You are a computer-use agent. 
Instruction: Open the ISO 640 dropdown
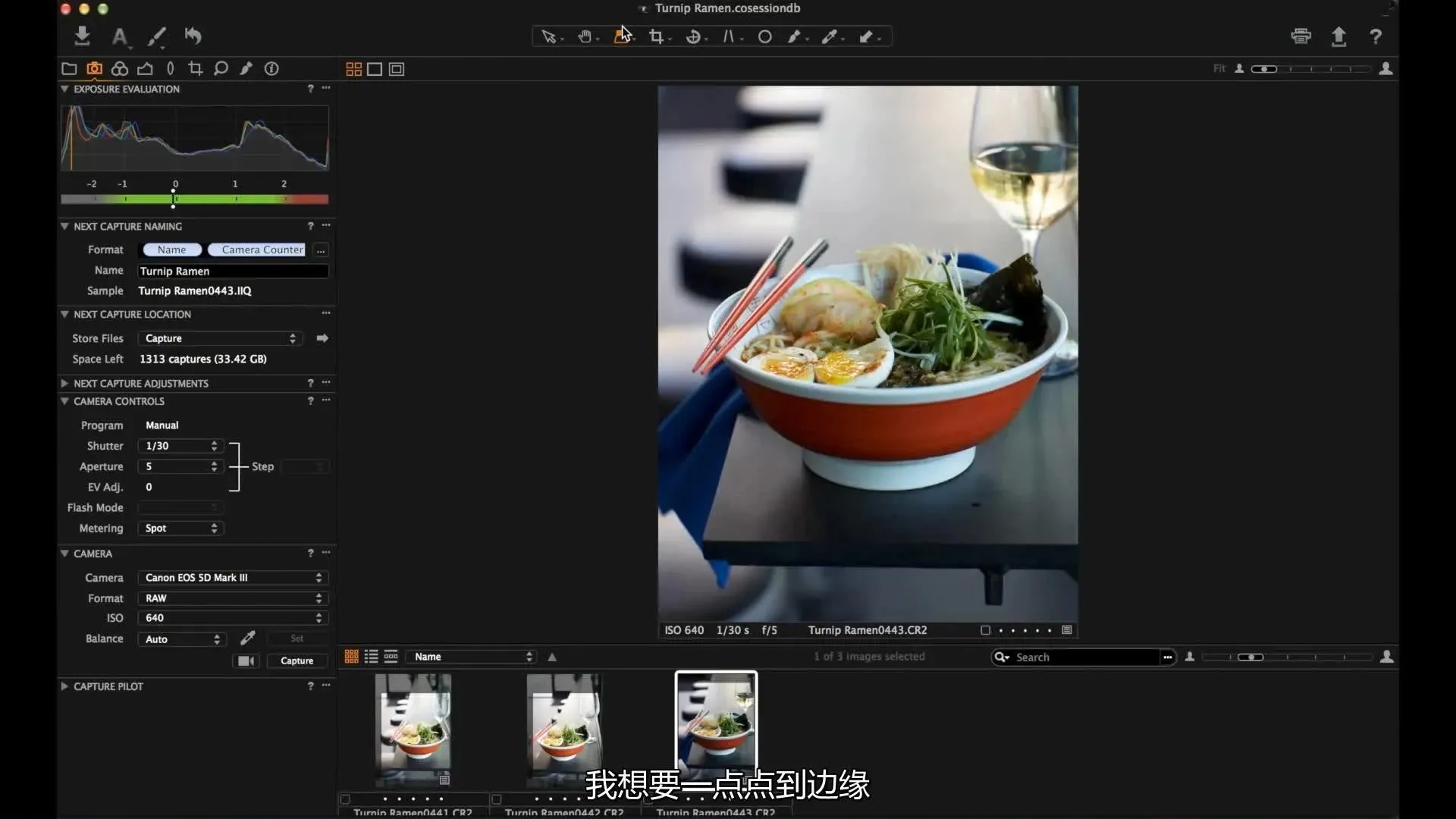(233, 618)
